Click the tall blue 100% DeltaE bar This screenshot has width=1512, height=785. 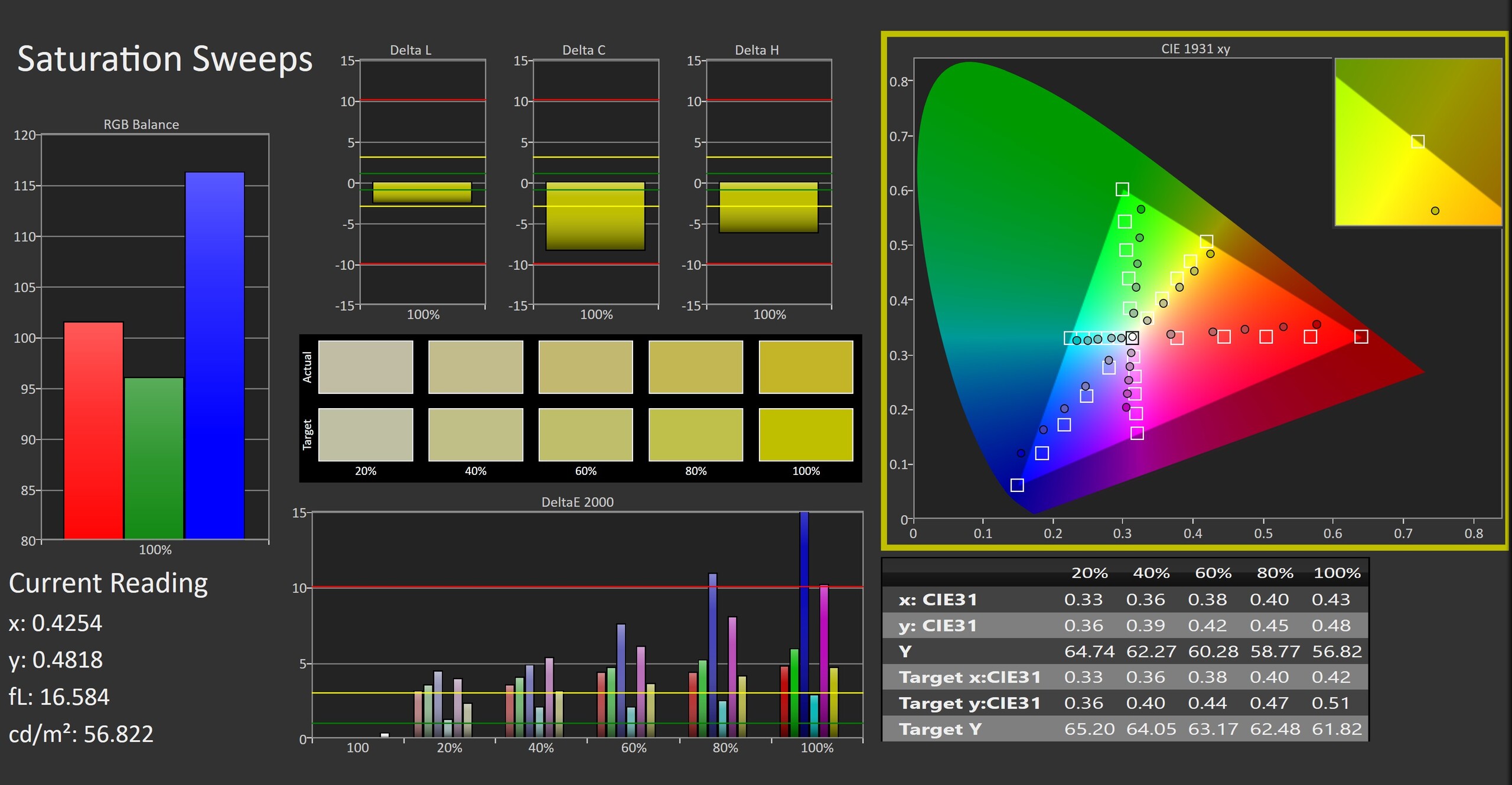[x=804, y=625]
